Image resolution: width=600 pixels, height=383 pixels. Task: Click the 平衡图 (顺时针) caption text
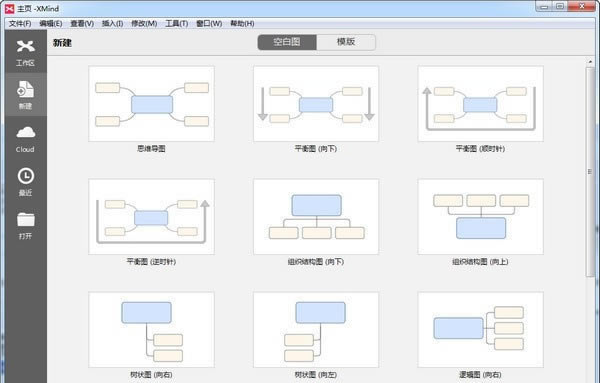(481, 148)
